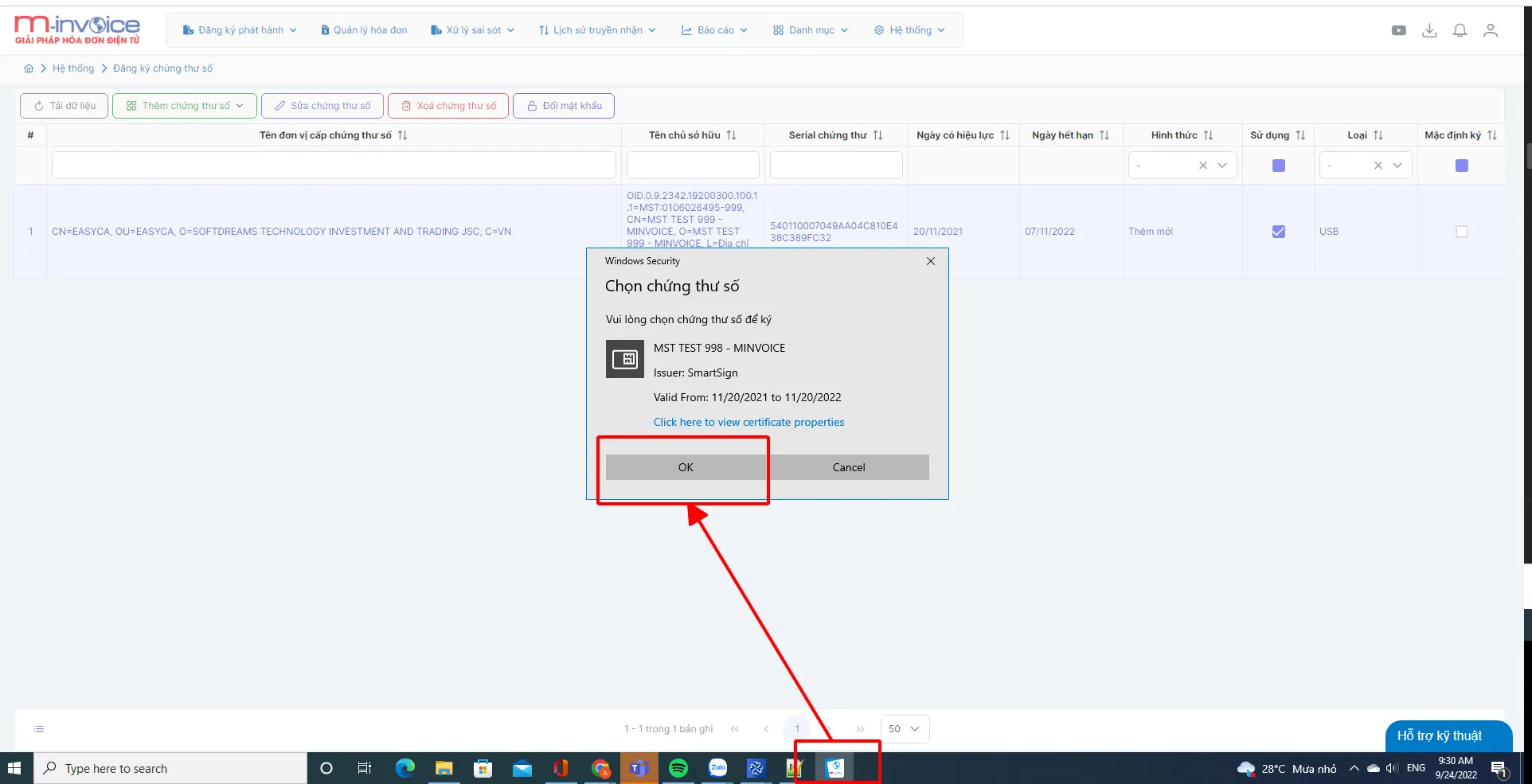
Task: Open weather widget 28°C Mưa nhỏ
Action: tap(1288, 769)
